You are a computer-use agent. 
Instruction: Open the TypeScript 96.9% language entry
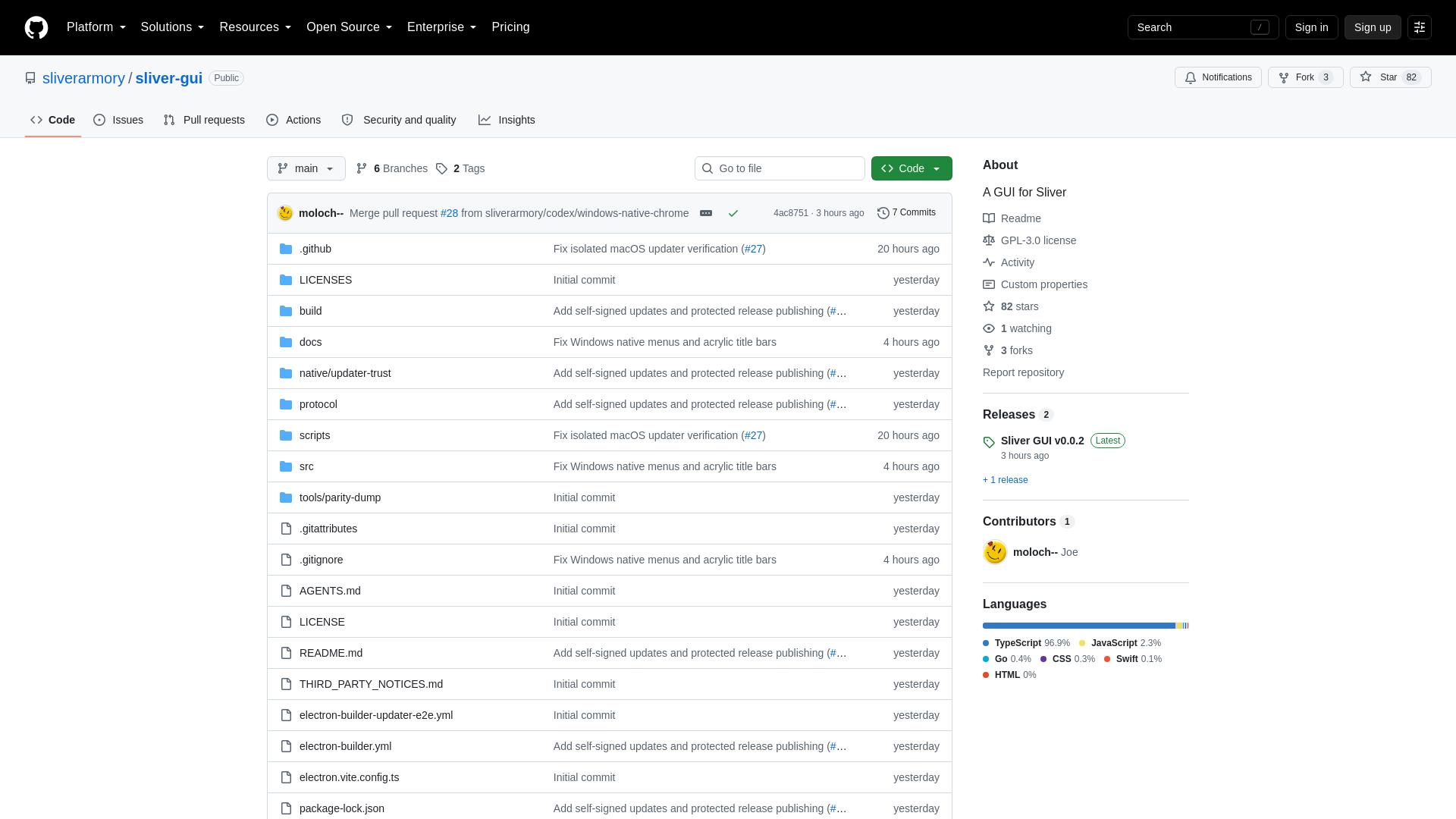[1027, 643]
